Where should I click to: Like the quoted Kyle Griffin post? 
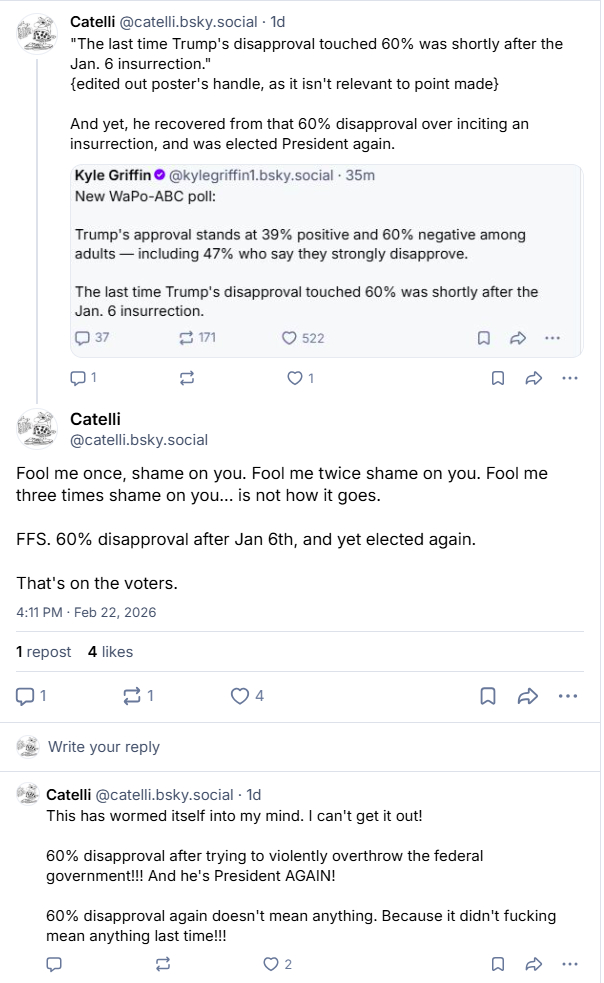tap(291, 338)
